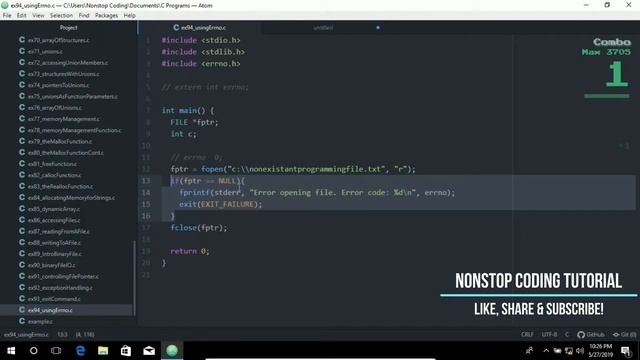
Task: Open ex86_accessingFiles.c file
Action: pos(54,220)
